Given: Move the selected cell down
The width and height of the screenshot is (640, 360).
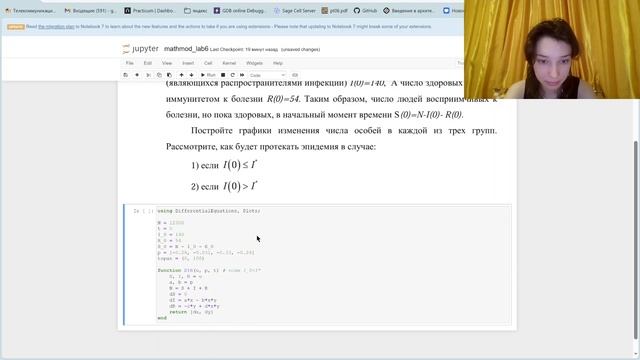Looking at the screenshot, I should pyautogui.click(x=191, y=75).
